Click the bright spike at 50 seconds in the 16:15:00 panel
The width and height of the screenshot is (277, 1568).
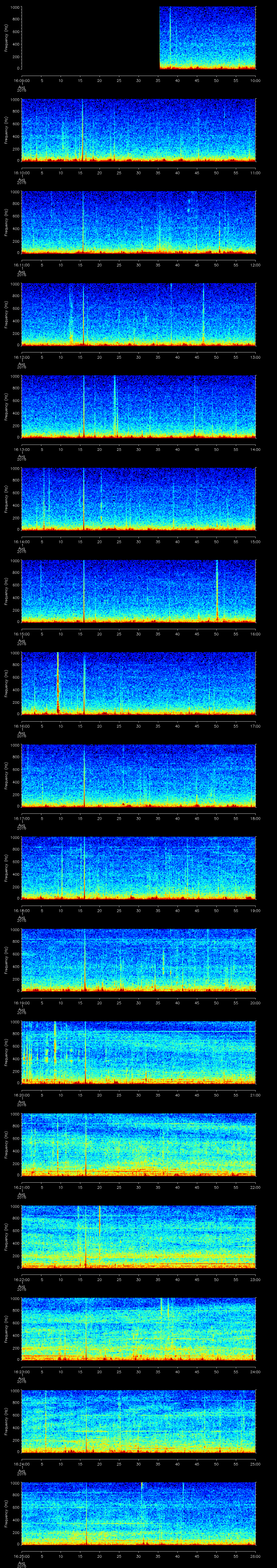217,590
